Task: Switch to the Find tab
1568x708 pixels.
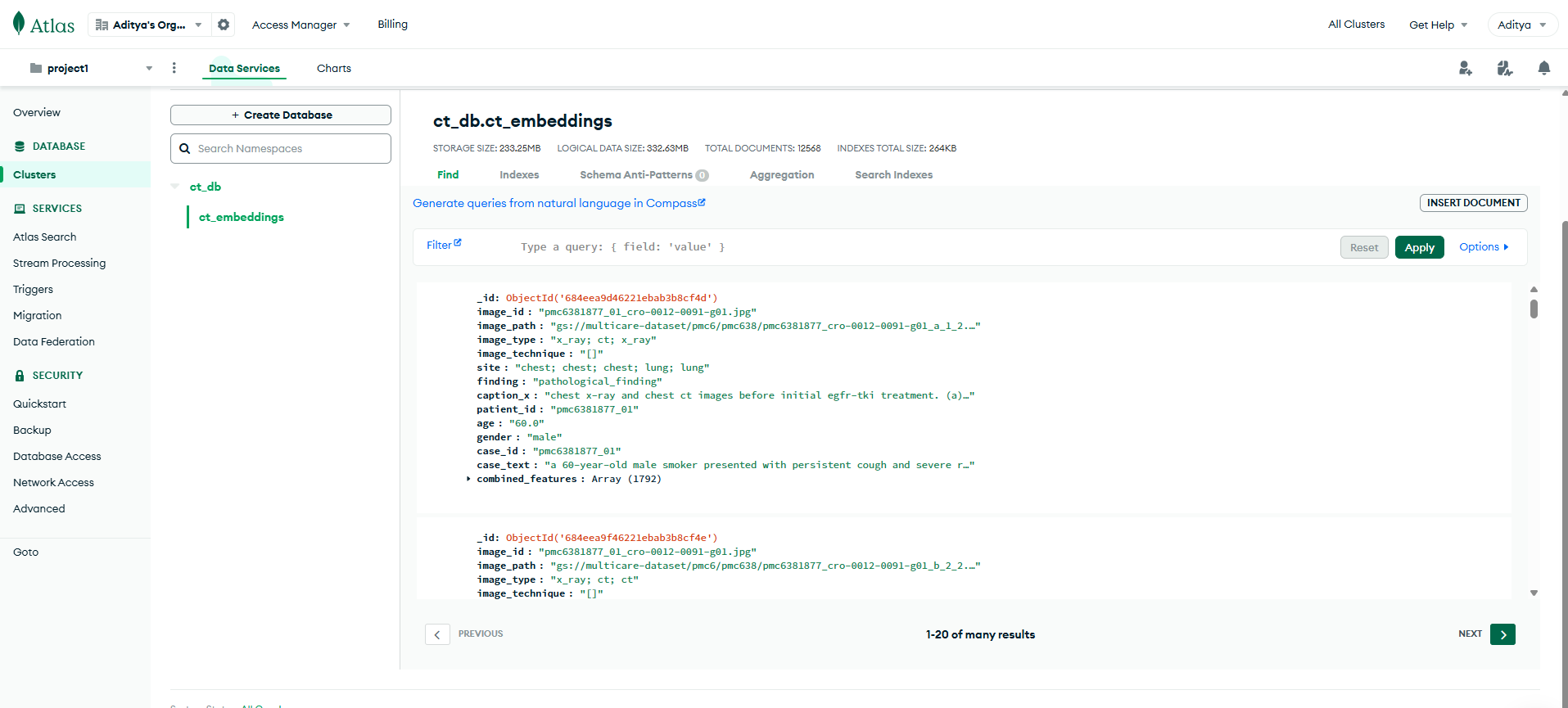Action: (448, 174)
